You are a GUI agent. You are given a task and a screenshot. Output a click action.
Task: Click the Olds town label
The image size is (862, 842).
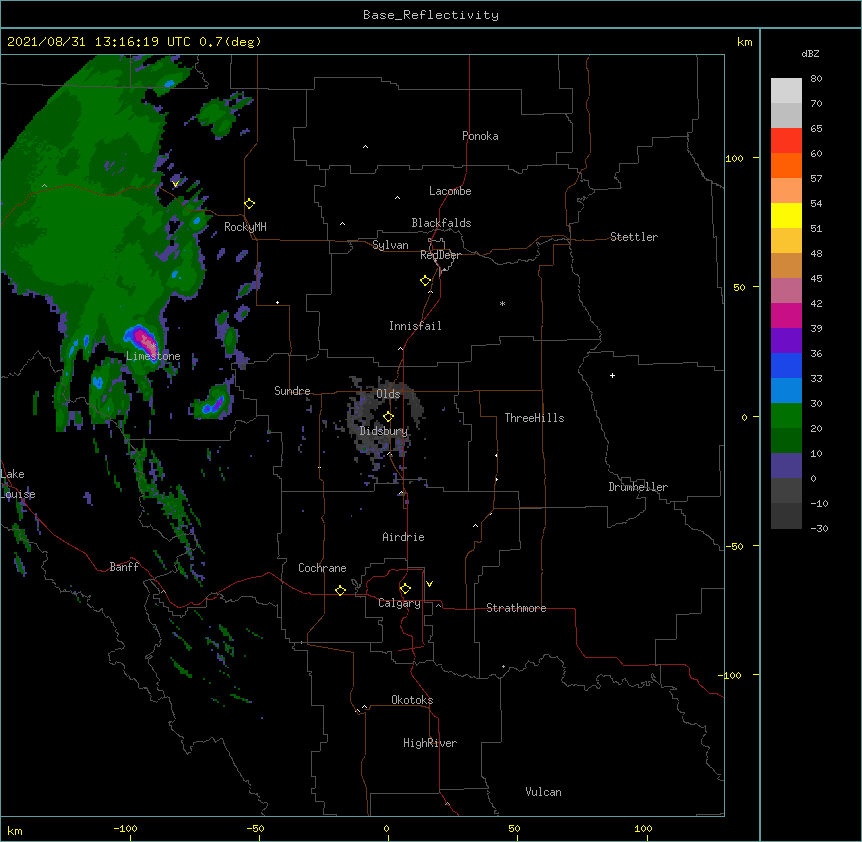[388, 394]
